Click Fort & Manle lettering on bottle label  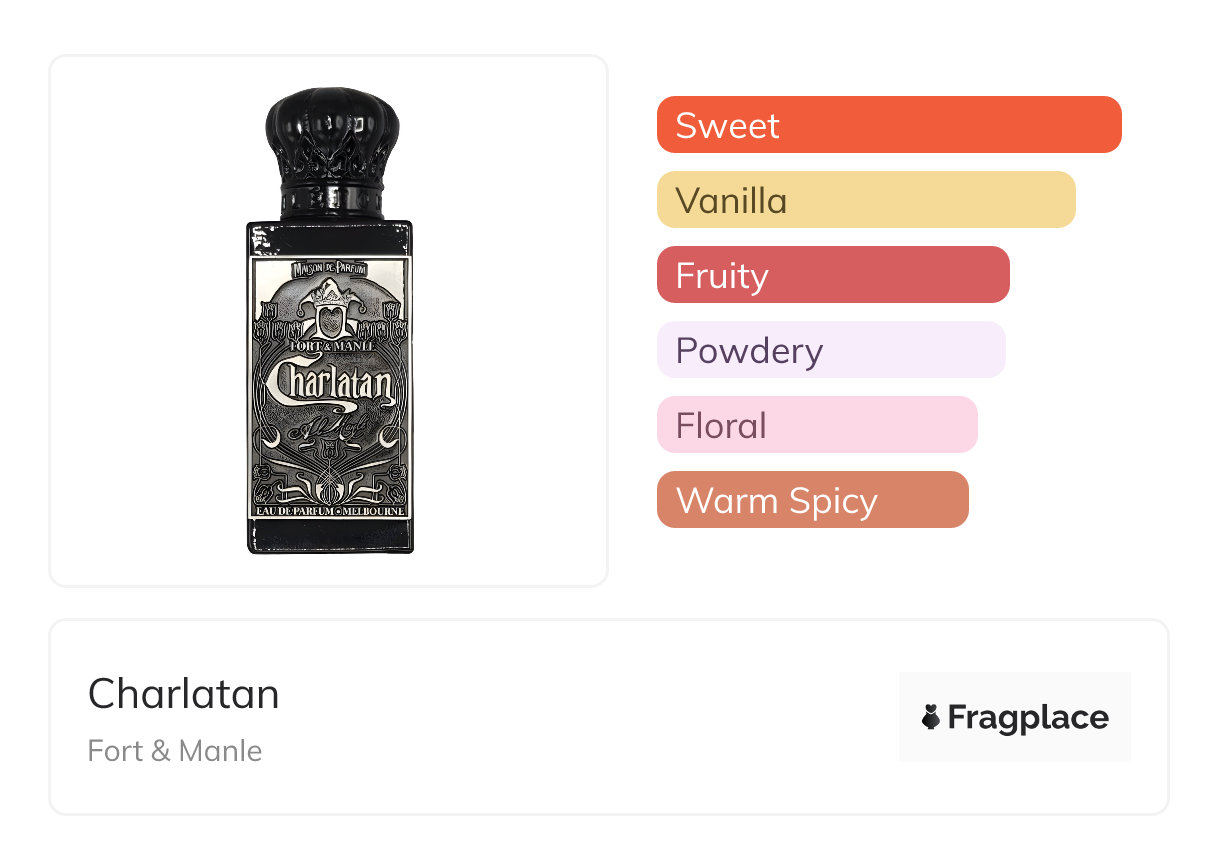coord(330,346)
